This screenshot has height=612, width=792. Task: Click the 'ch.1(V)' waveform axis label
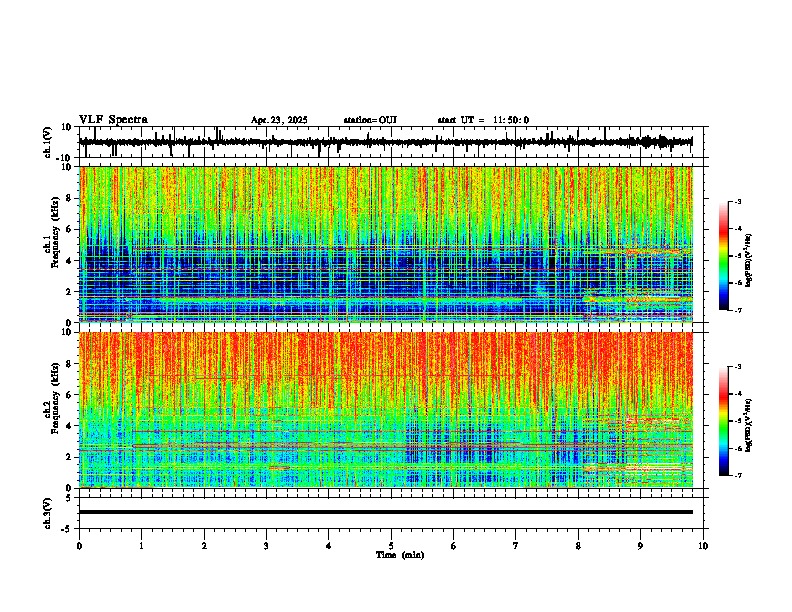click(x=48, y=142)
